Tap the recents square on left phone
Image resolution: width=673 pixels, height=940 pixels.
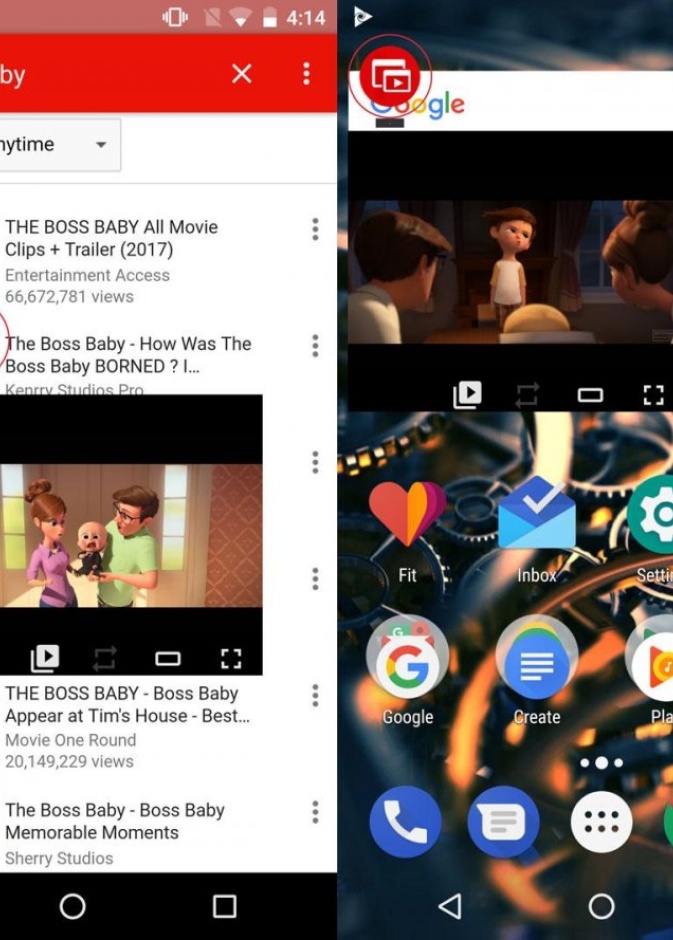[x=225, y=906]
